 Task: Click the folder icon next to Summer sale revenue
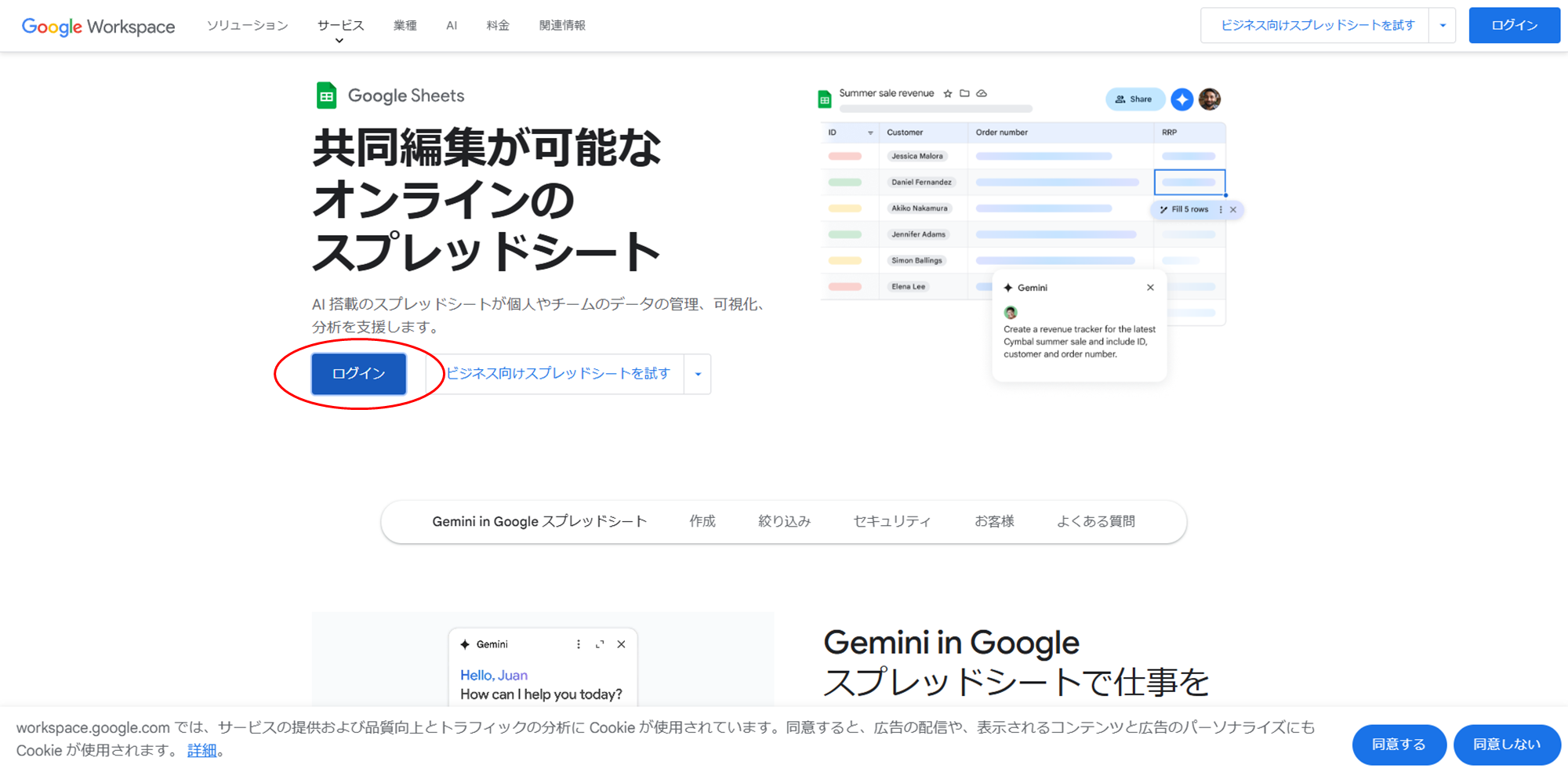pyautogui.click(x=965, y=93)
